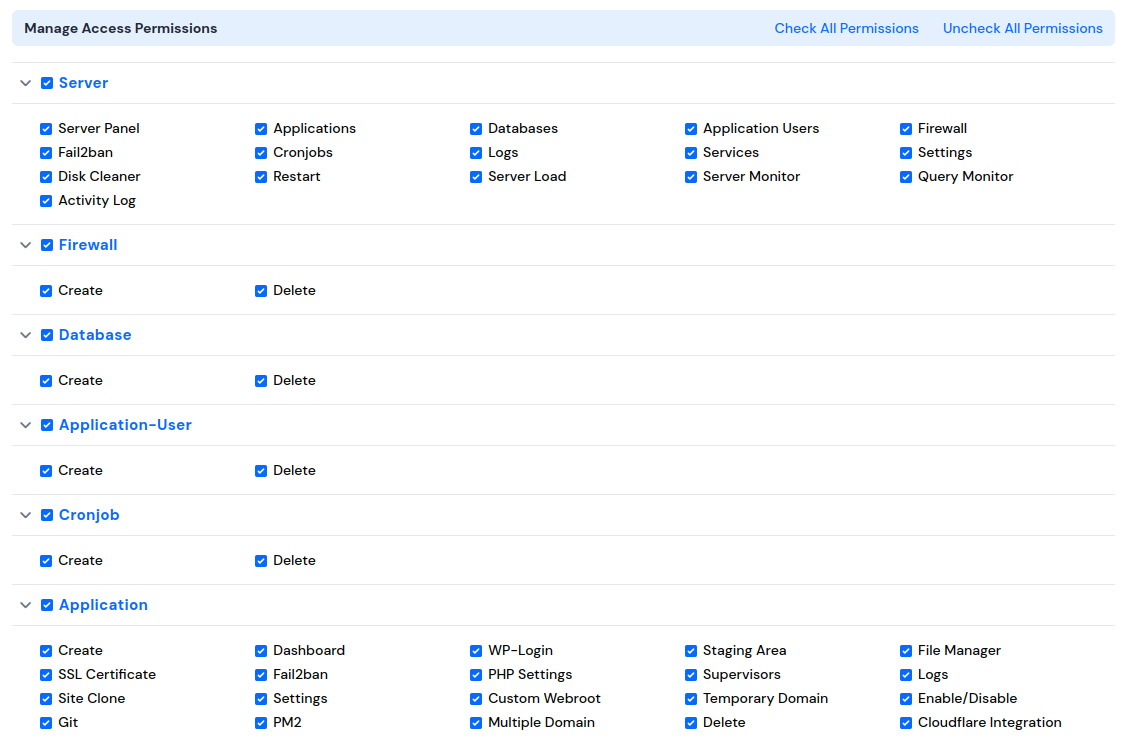Uncheck Delete under the Cronjob section

261,561
